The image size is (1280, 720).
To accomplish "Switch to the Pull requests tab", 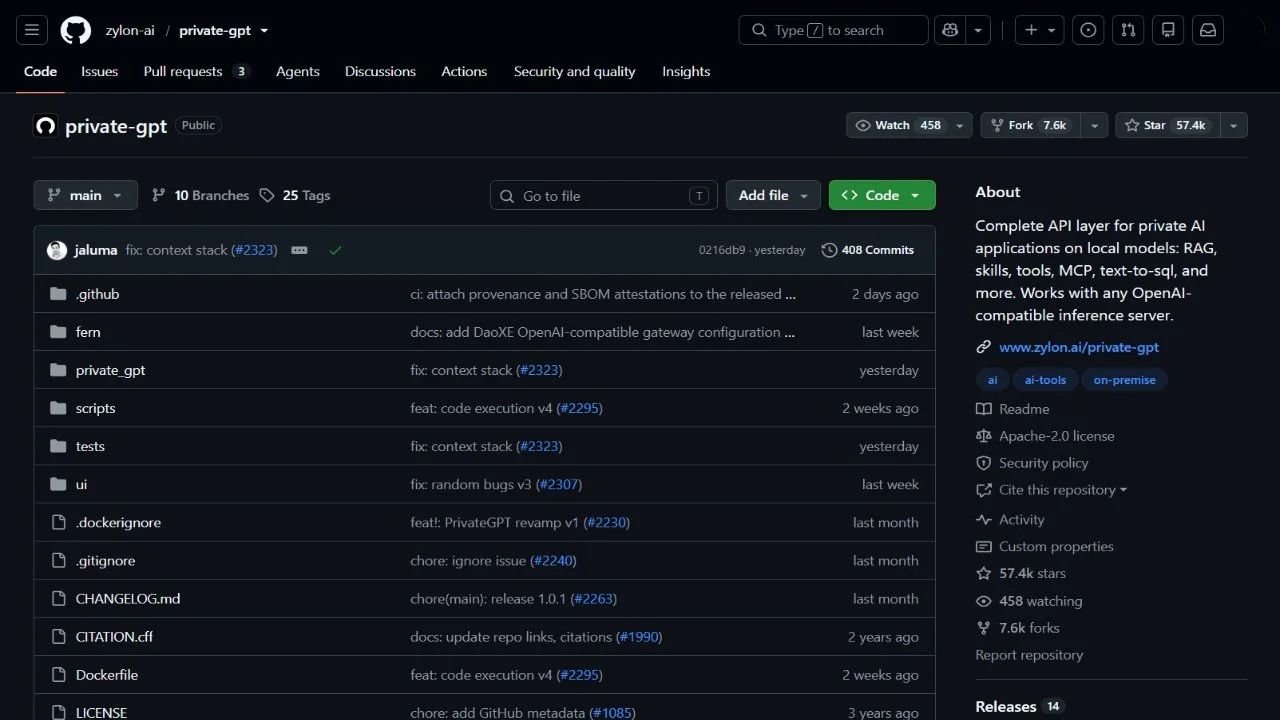I will 196,71.
